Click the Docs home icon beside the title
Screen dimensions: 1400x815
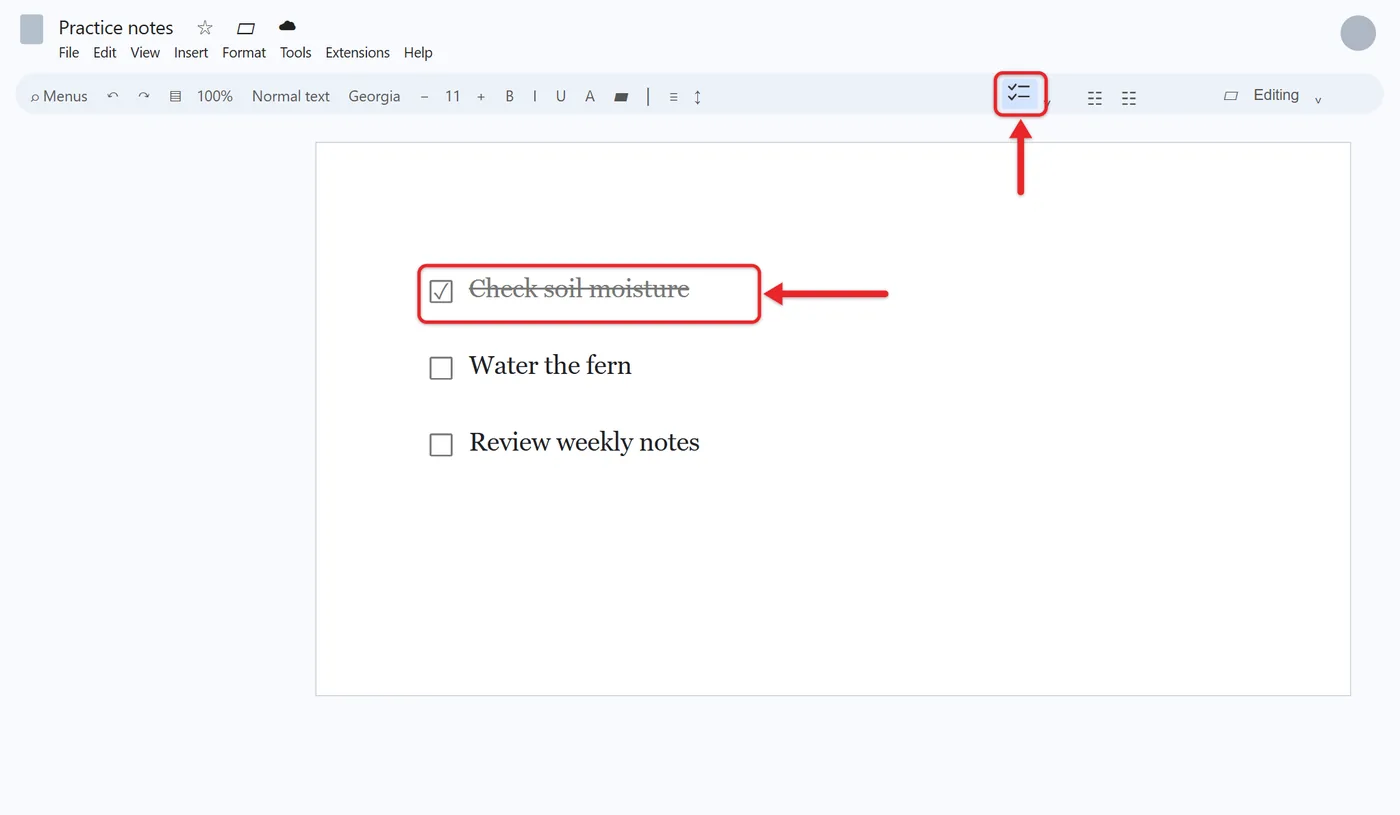pos(31,29)
